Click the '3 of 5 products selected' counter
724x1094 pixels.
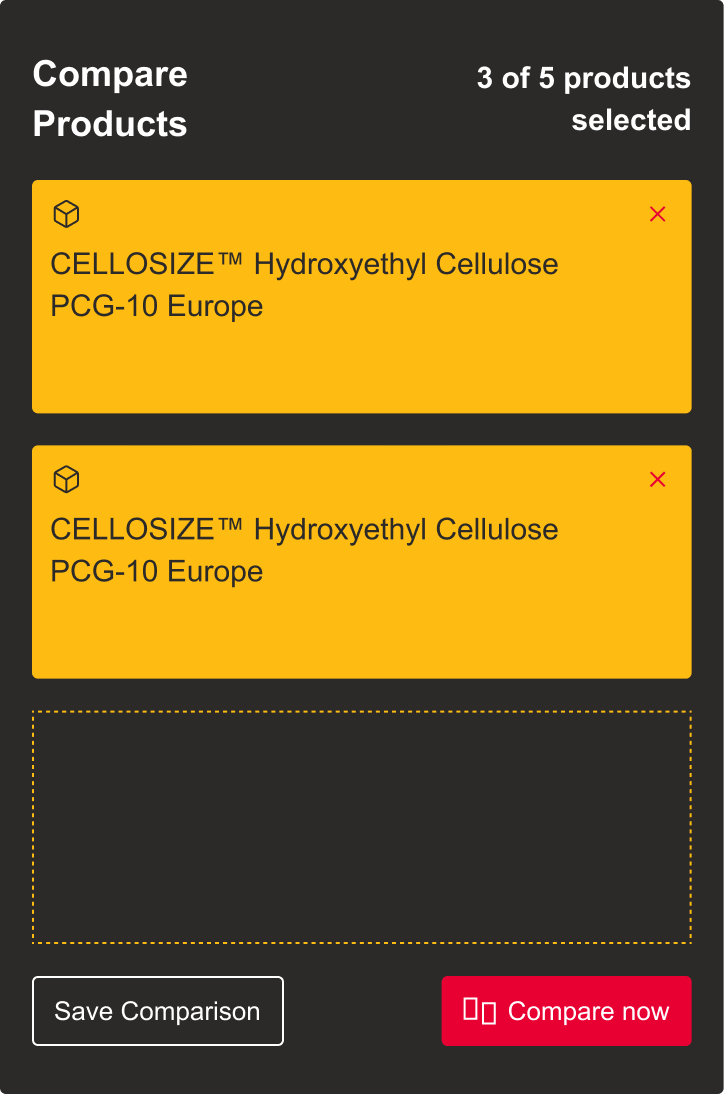(584, 99)
